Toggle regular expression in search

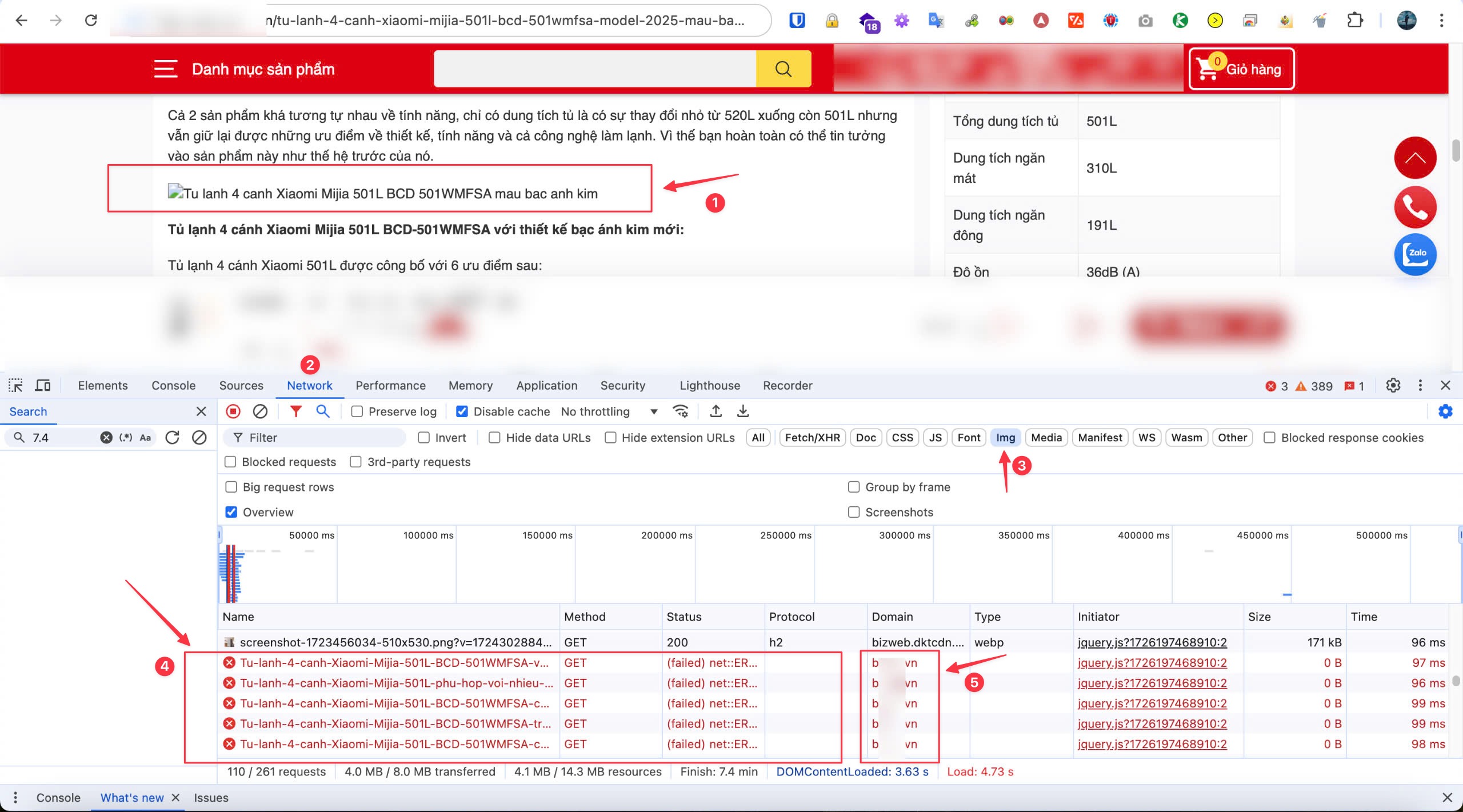pos(126,438)
